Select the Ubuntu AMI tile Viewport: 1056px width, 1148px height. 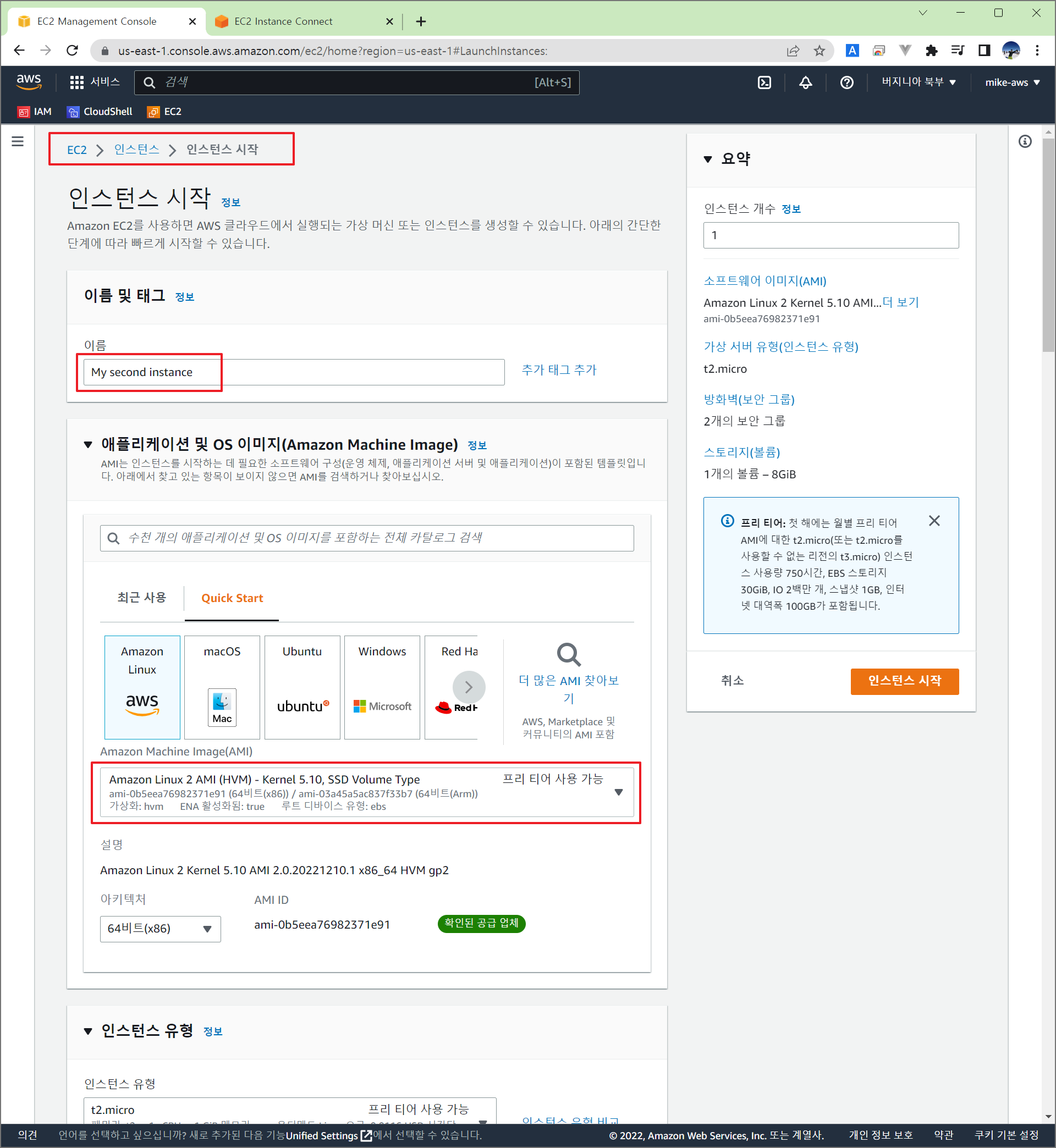pyautogui.click(x=302, y=687)
